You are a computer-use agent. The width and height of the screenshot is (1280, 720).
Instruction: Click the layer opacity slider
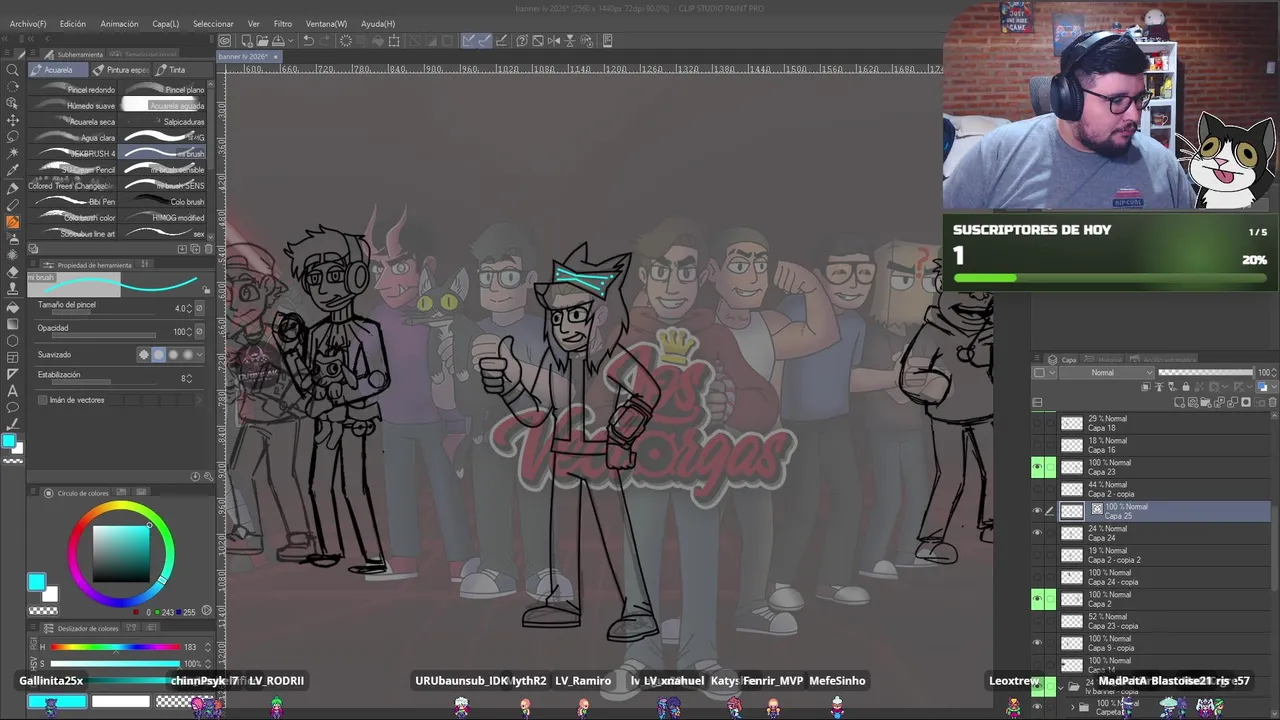pyautogui.click(x=1206, y=373)
